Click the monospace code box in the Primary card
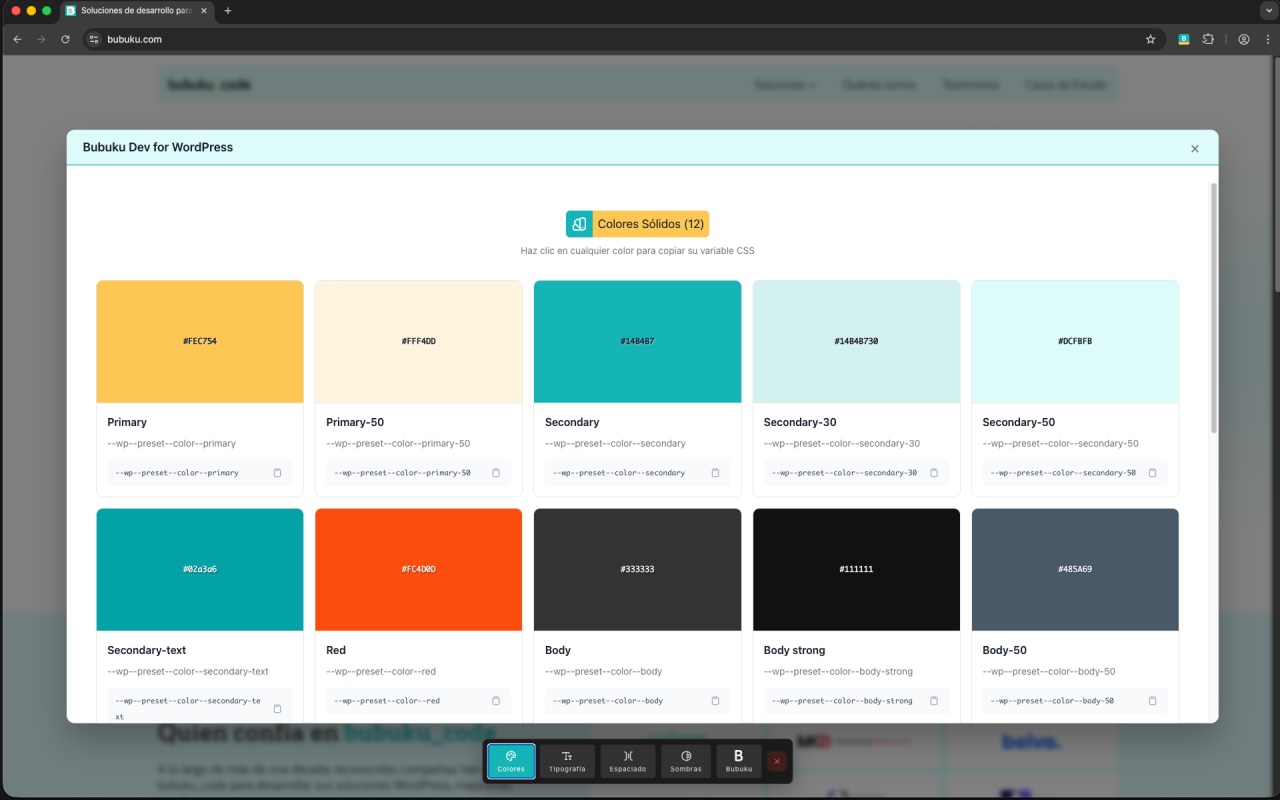The image size is (1280, 800). [x=200, y=473]
